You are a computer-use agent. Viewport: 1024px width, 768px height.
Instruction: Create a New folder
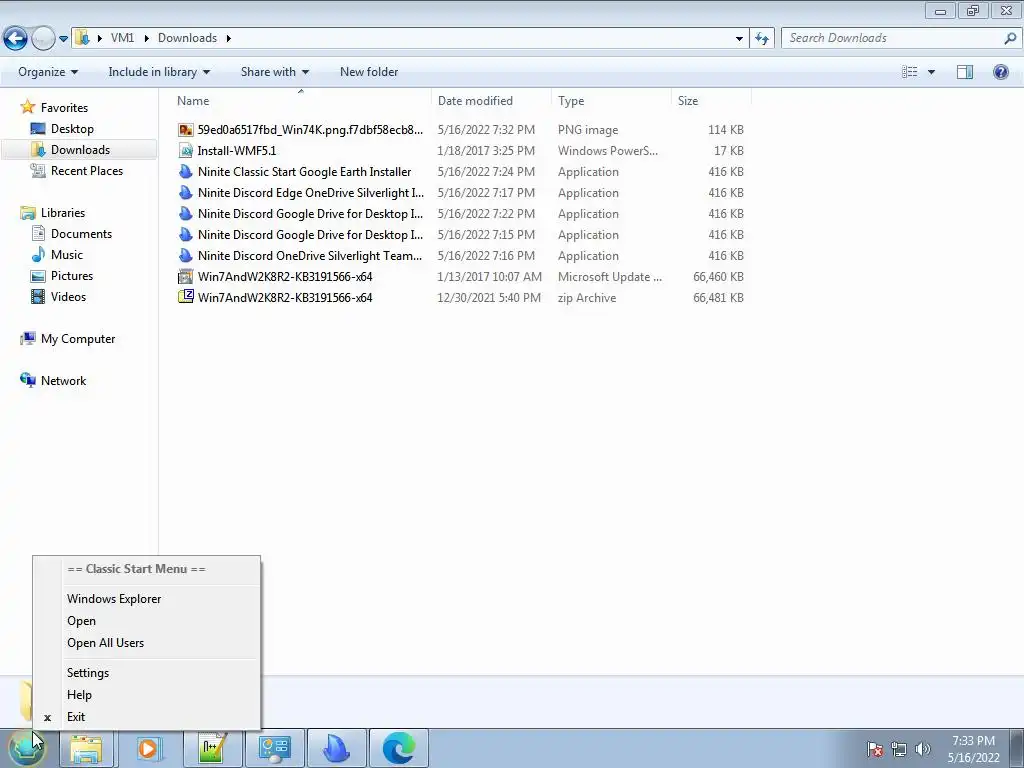pos(369,72)
